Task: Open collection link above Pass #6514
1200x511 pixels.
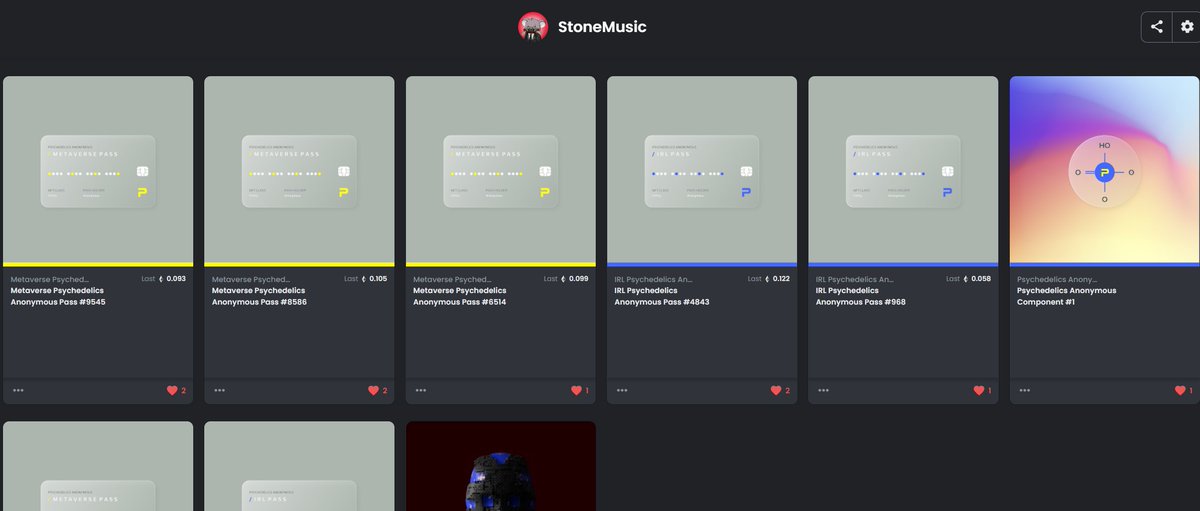Action: click(x=453, y=279)
